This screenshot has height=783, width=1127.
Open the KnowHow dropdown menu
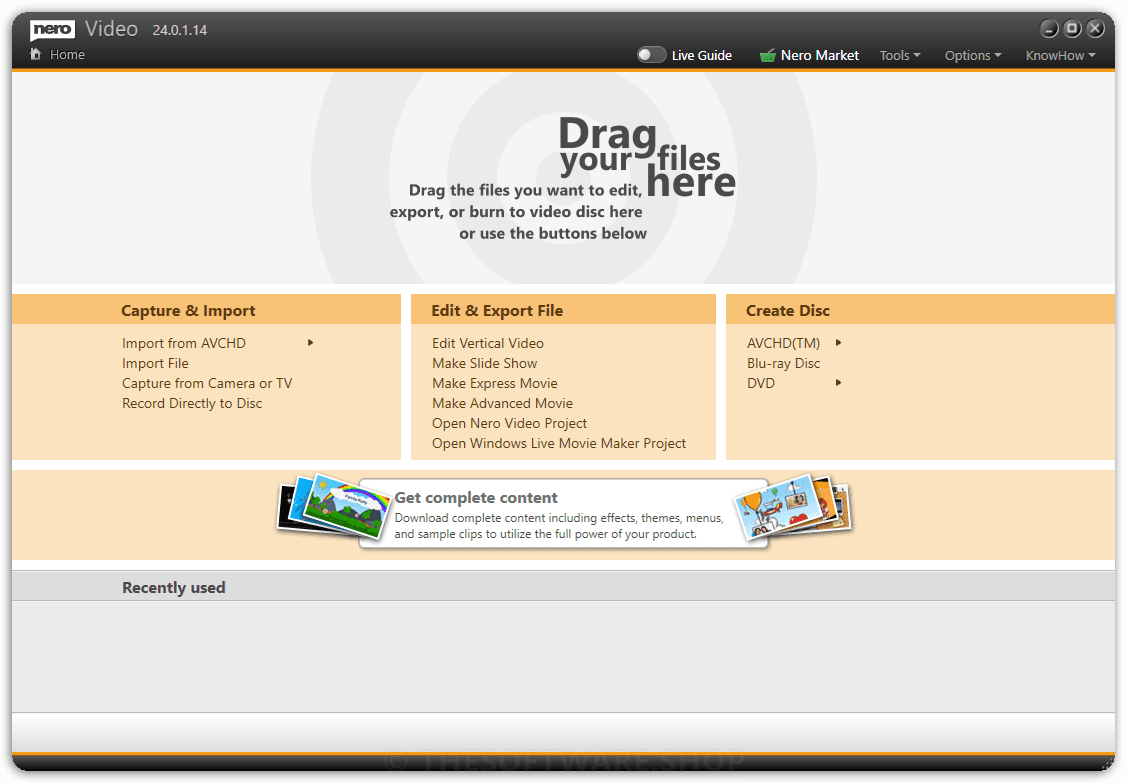pos(1060,55)
